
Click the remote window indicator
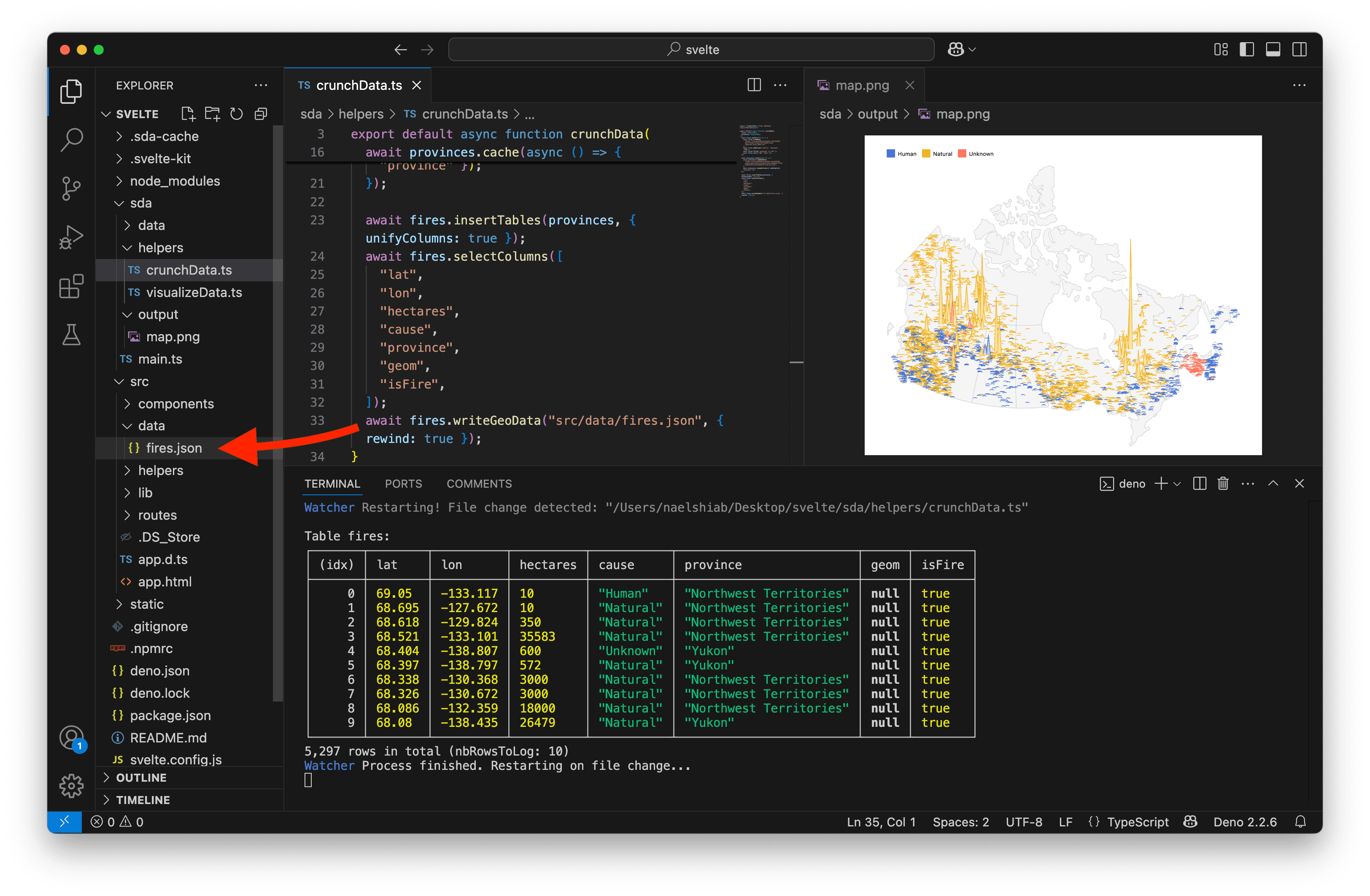point(65,822)
